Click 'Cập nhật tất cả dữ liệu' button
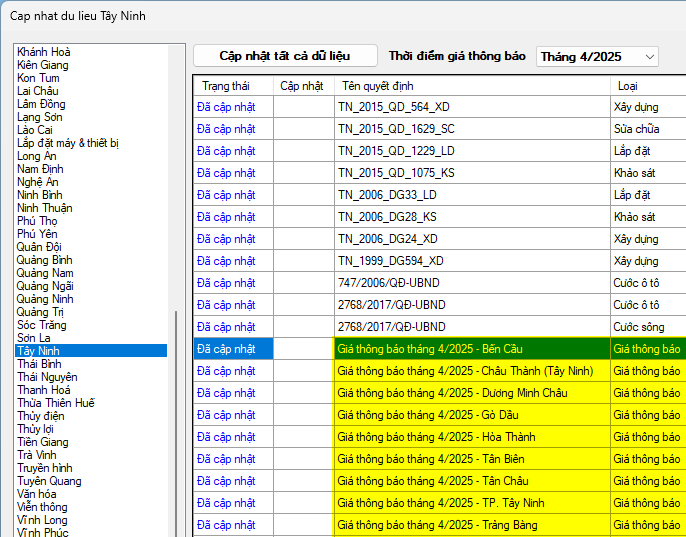Viewport: 686px width, 537px height. coord(285,56)
